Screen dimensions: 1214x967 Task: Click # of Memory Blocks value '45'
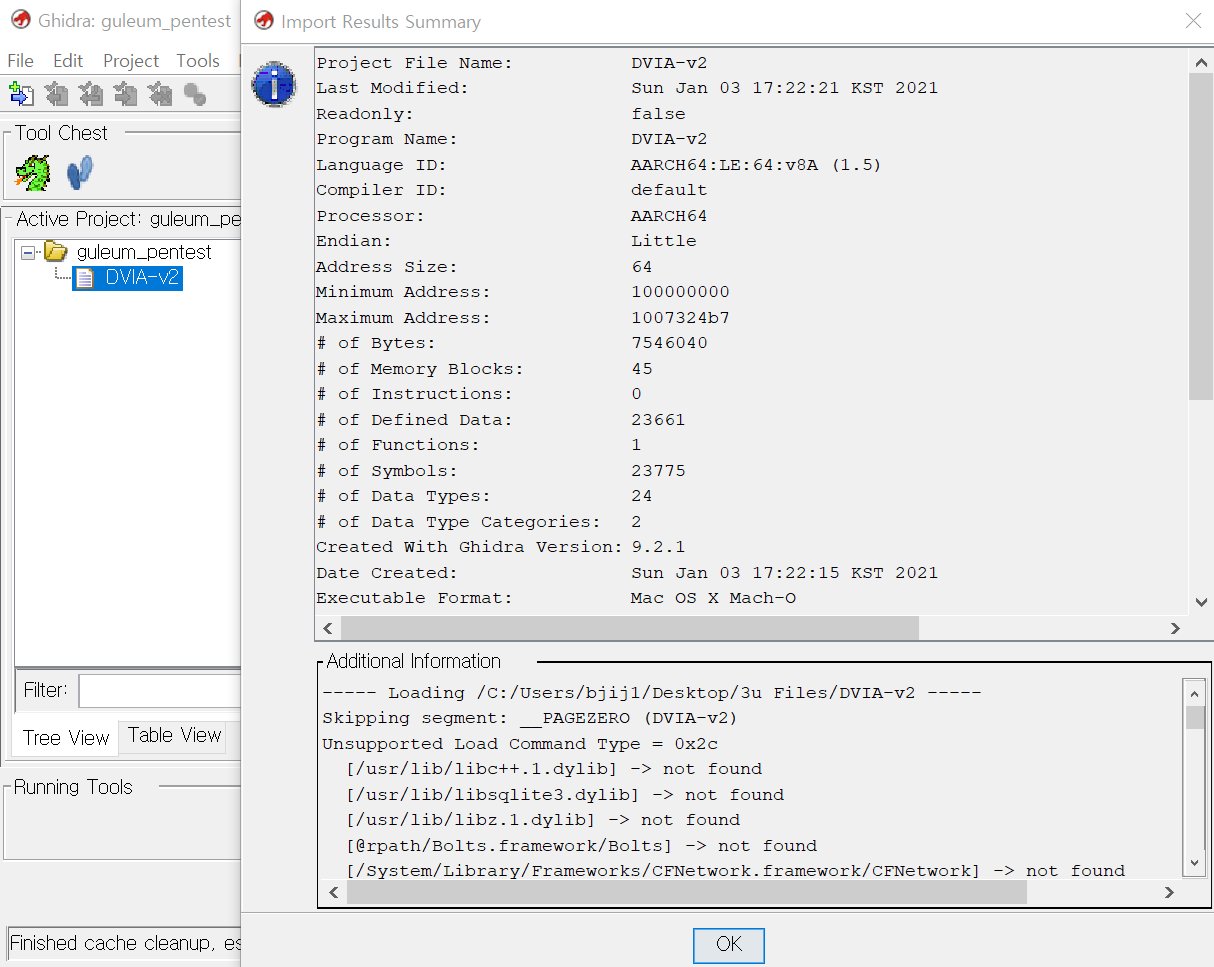pyautogui.click(x=641, y=369)
